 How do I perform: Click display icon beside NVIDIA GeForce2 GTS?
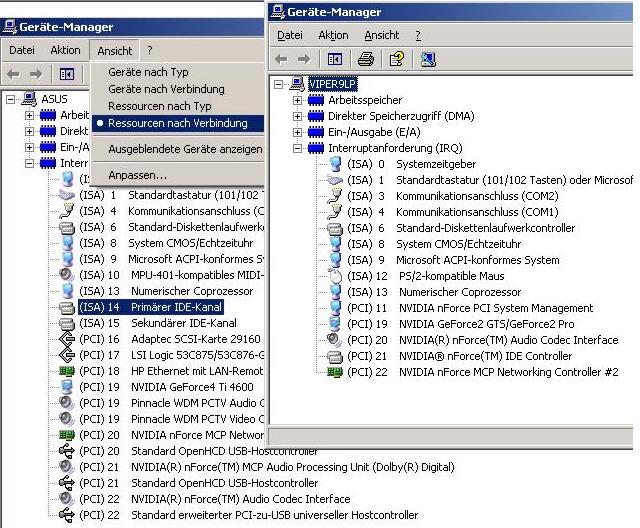pos(335,324)
